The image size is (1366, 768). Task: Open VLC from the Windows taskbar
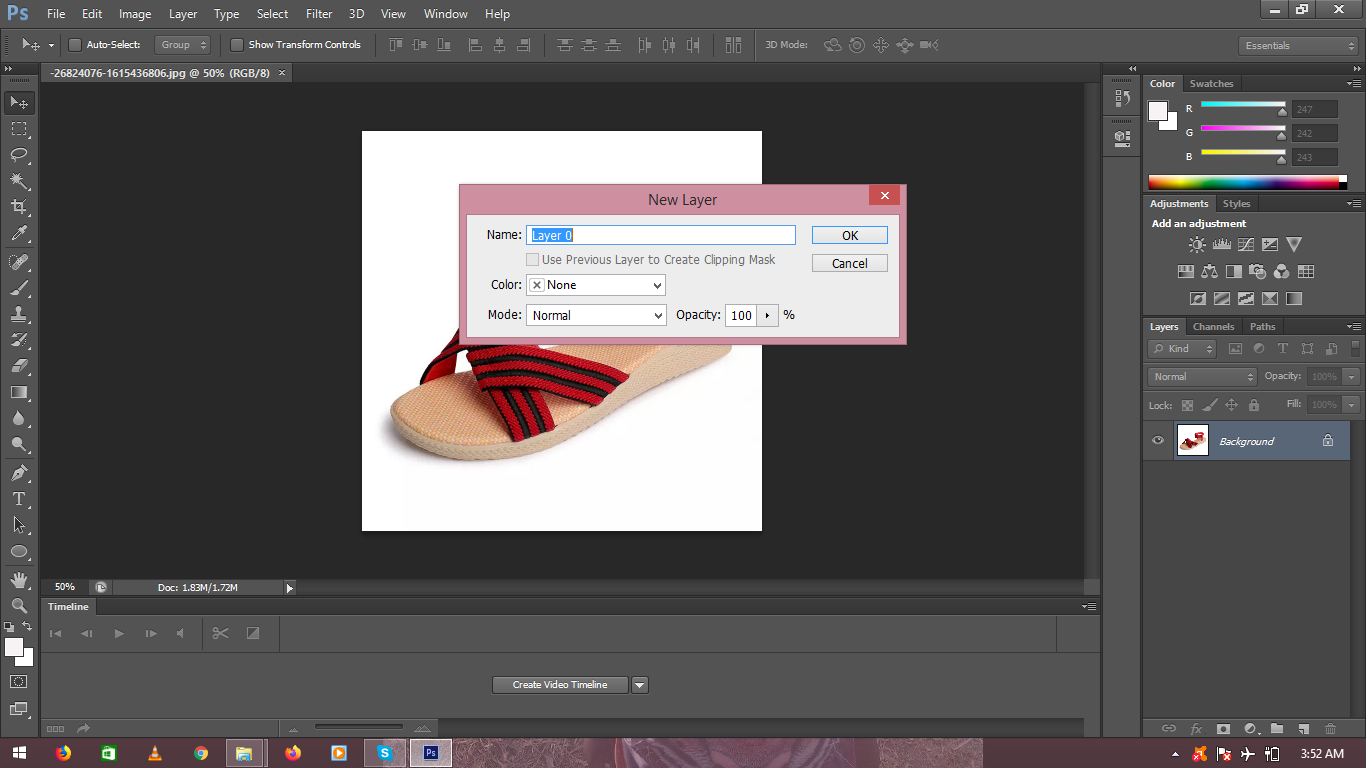(x=154, y=753)
